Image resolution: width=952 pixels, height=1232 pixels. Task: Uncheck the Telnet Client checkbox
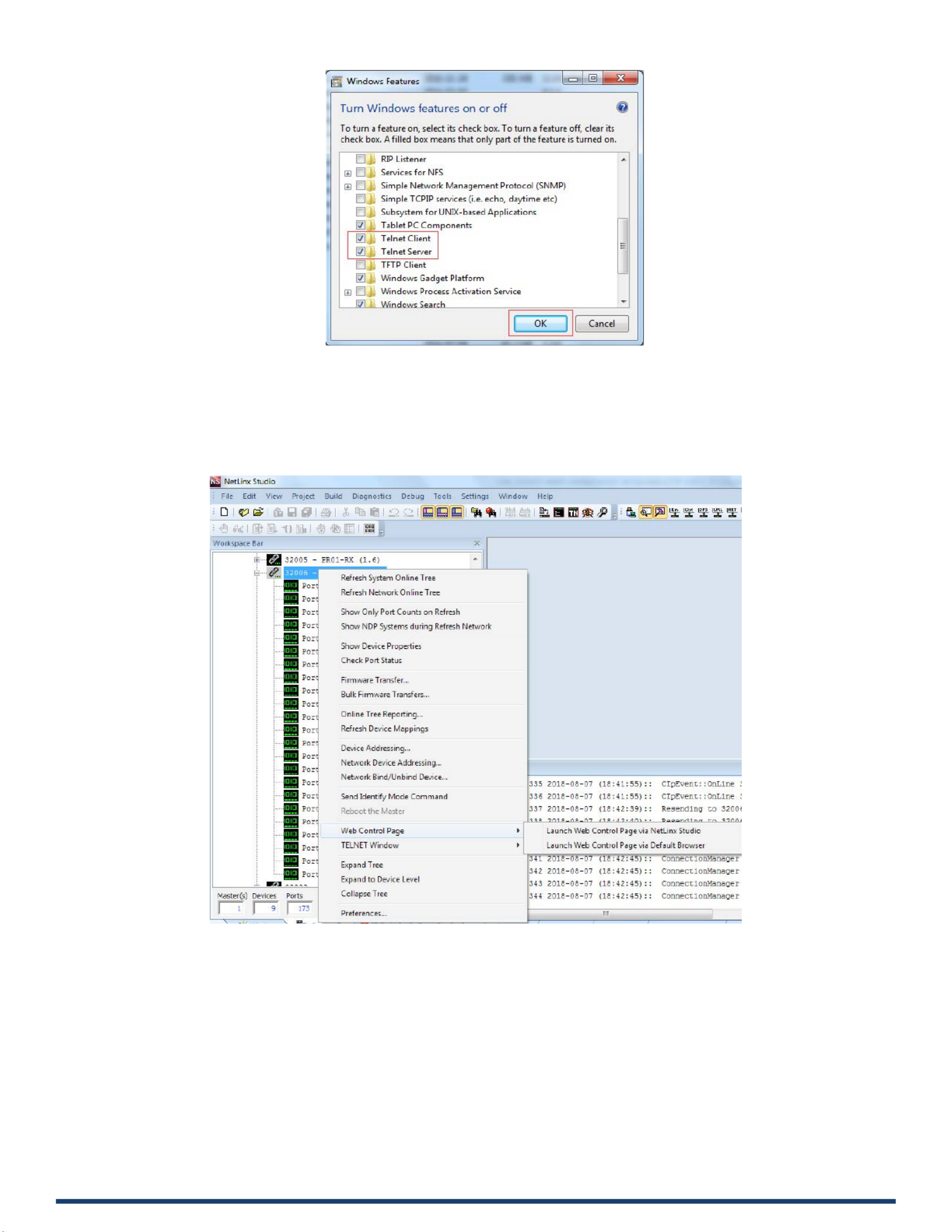[361, 238]
